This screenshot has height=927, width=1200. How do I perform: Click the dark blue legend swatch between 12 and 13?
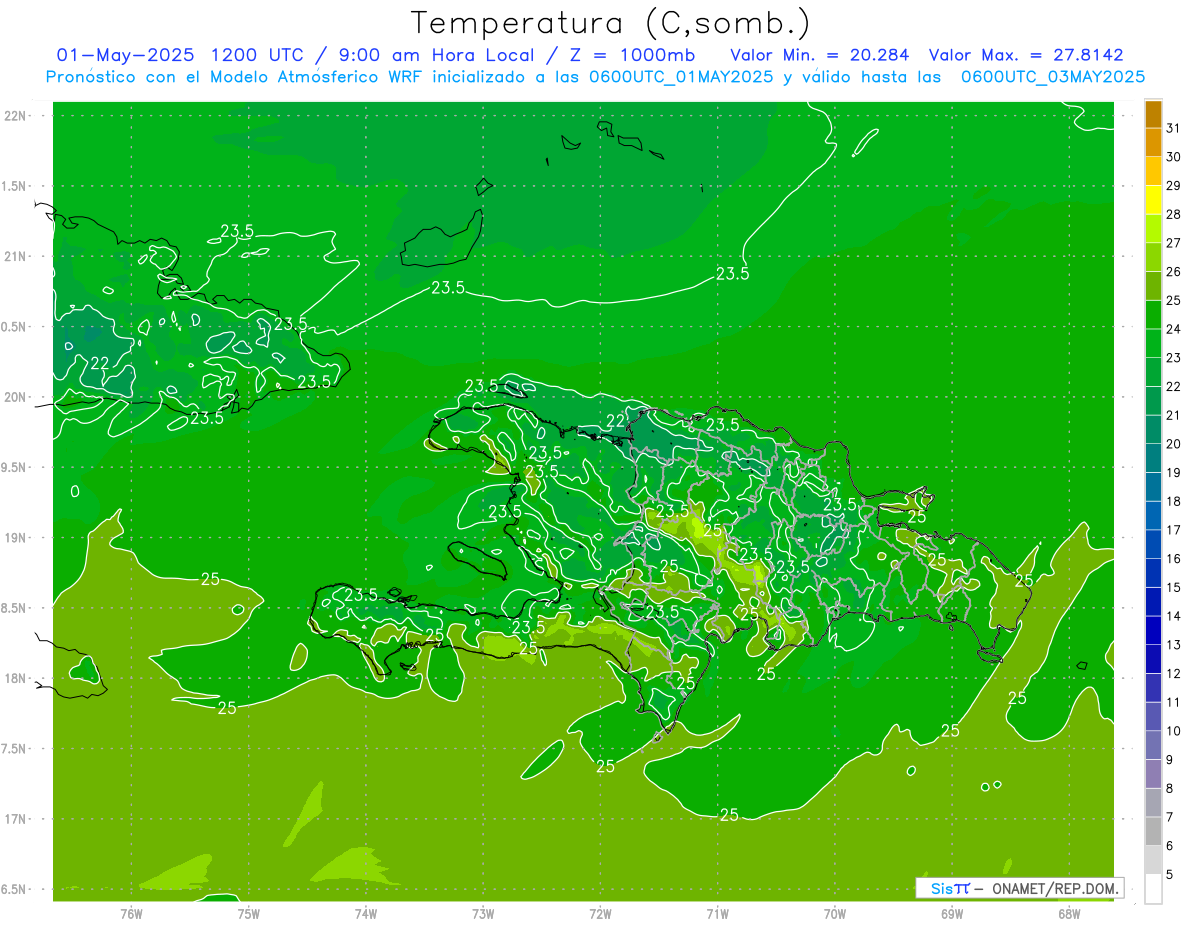point(1153,659)
